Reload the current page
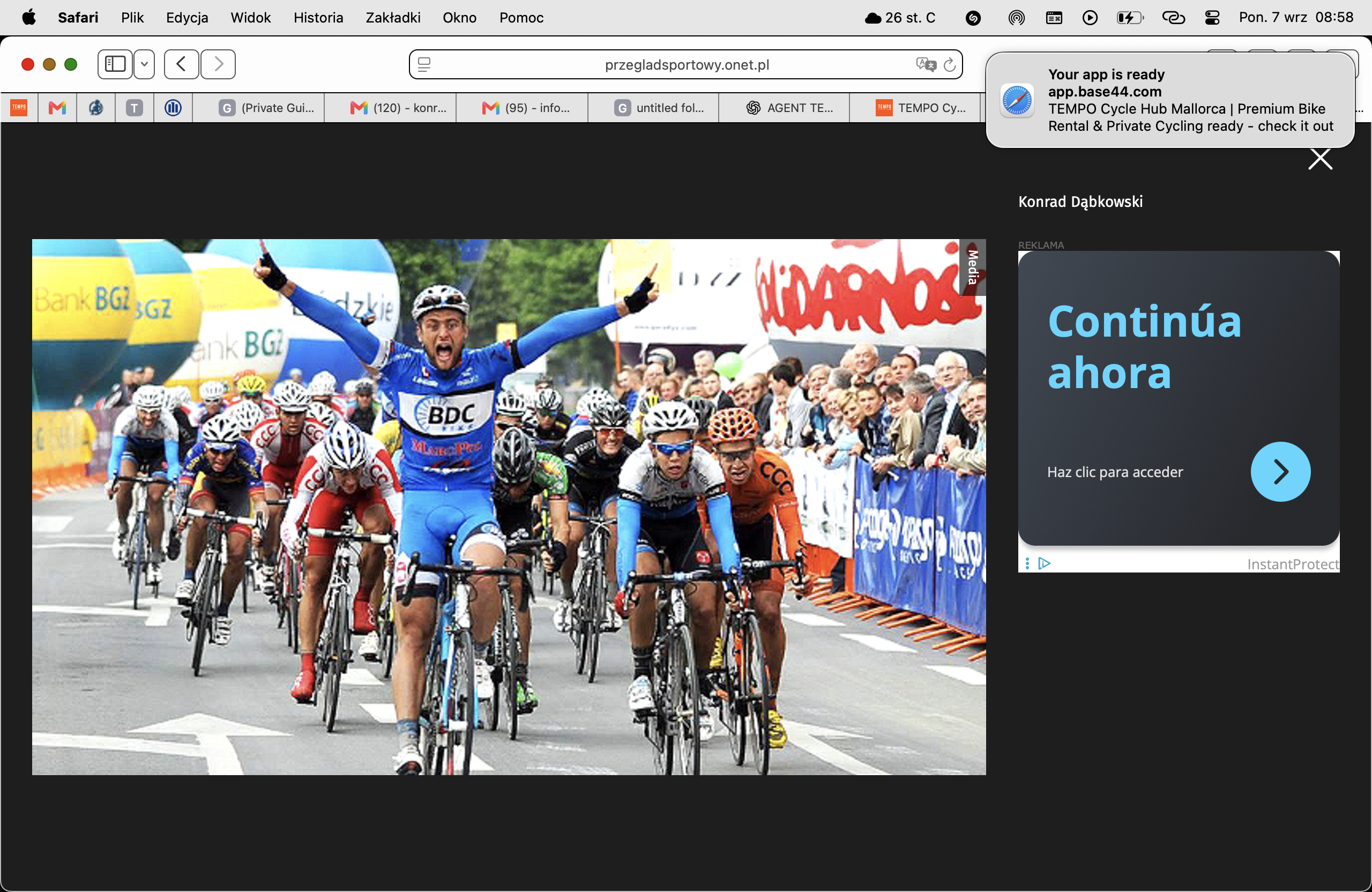 [950, 64]
